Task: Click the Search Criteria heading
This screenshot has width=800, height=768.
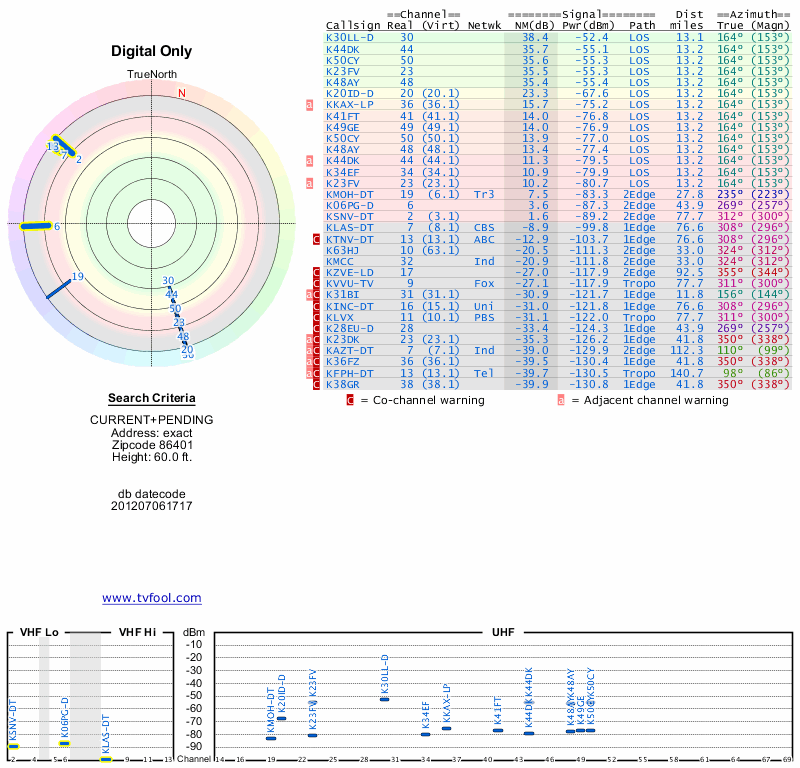Action: coord(151,398)
